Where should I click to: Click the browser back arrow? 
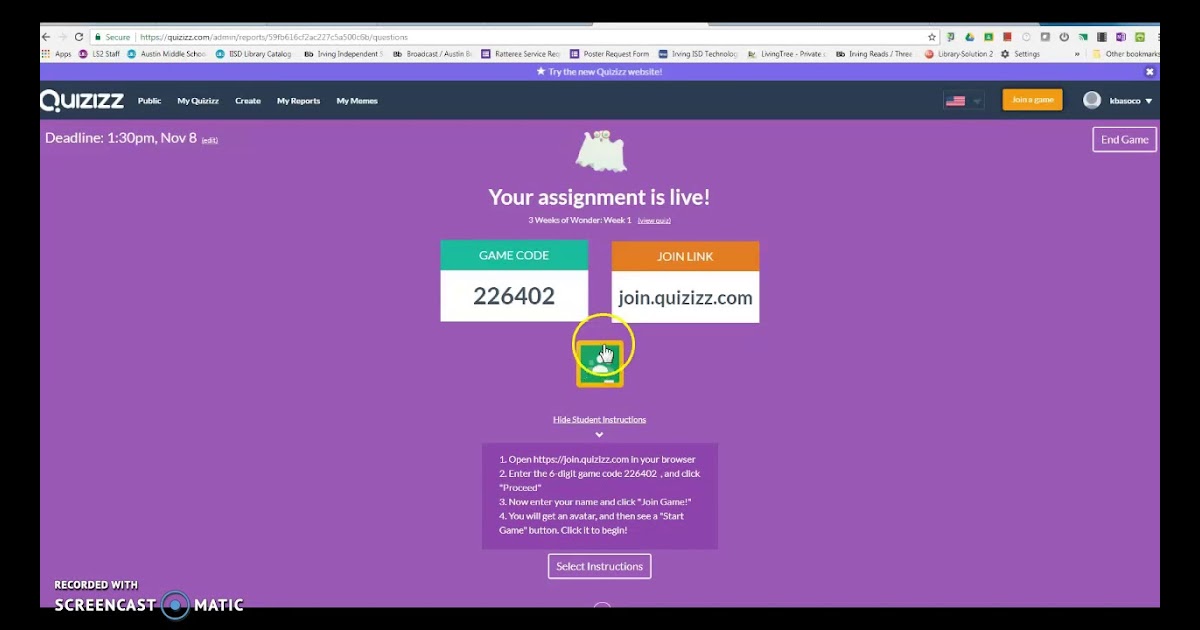pos(46,37)
